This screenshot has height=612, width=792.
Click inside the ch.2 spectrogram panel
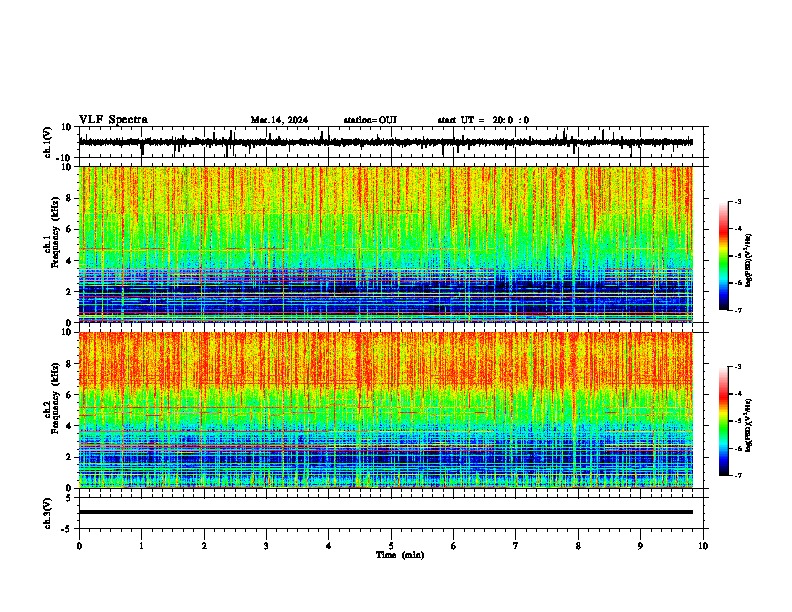386,410
